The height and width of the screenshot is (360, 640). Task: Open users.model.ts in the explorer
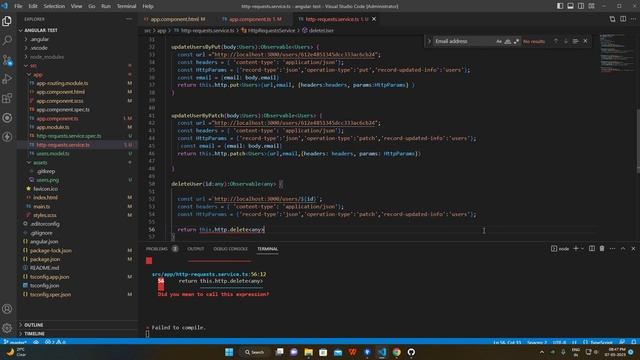click(53, 153)
